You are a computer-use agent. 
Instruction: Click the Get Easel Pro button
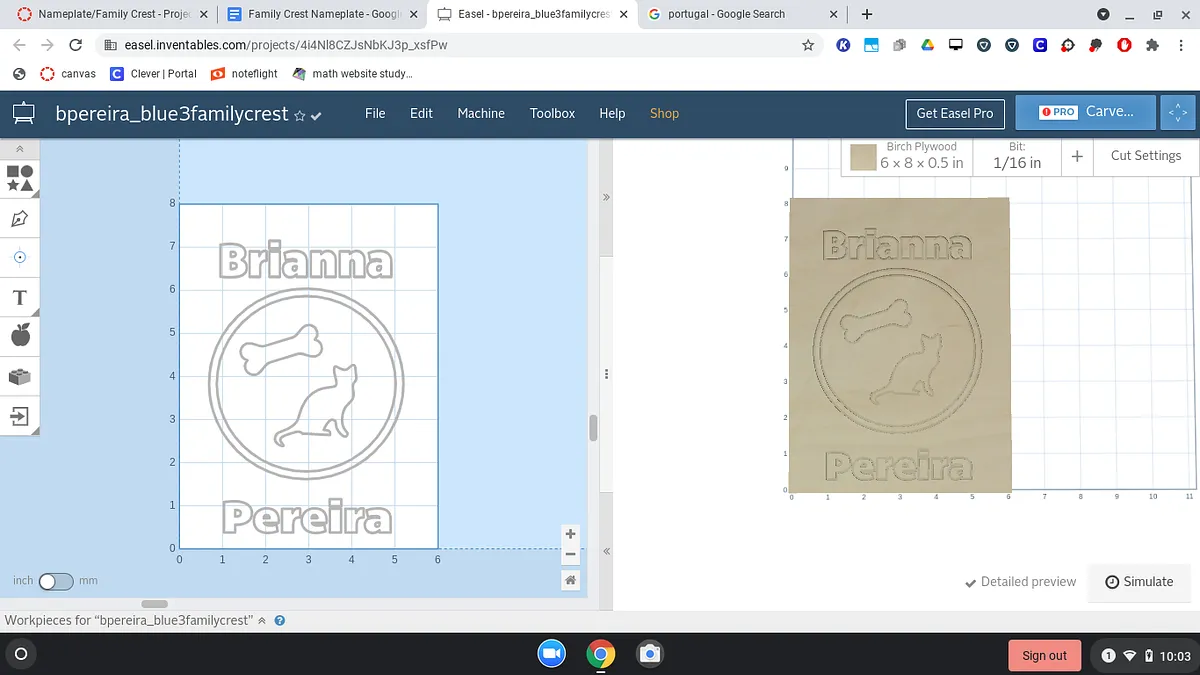click(x=954, y=113)
